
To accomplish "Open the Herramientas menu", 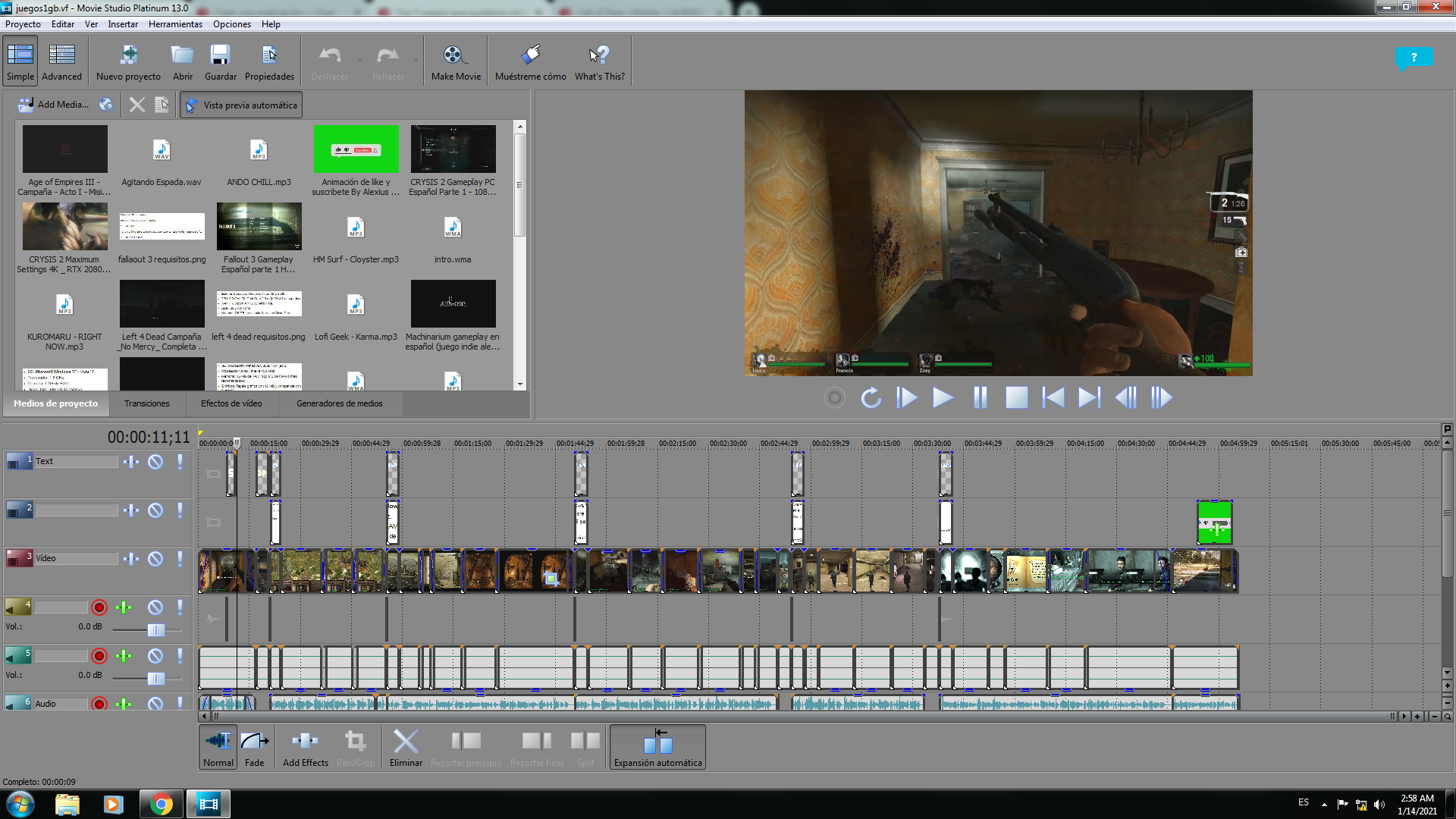I will [175, 24].
